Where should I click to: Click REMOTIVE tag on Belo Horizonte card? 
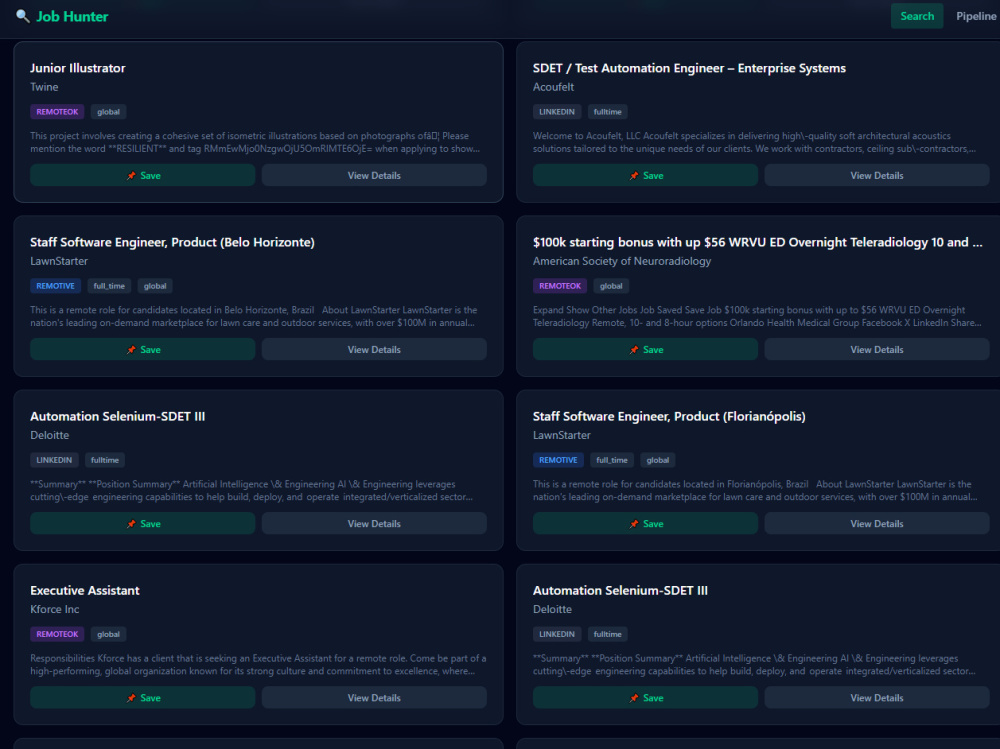[55, 286]
